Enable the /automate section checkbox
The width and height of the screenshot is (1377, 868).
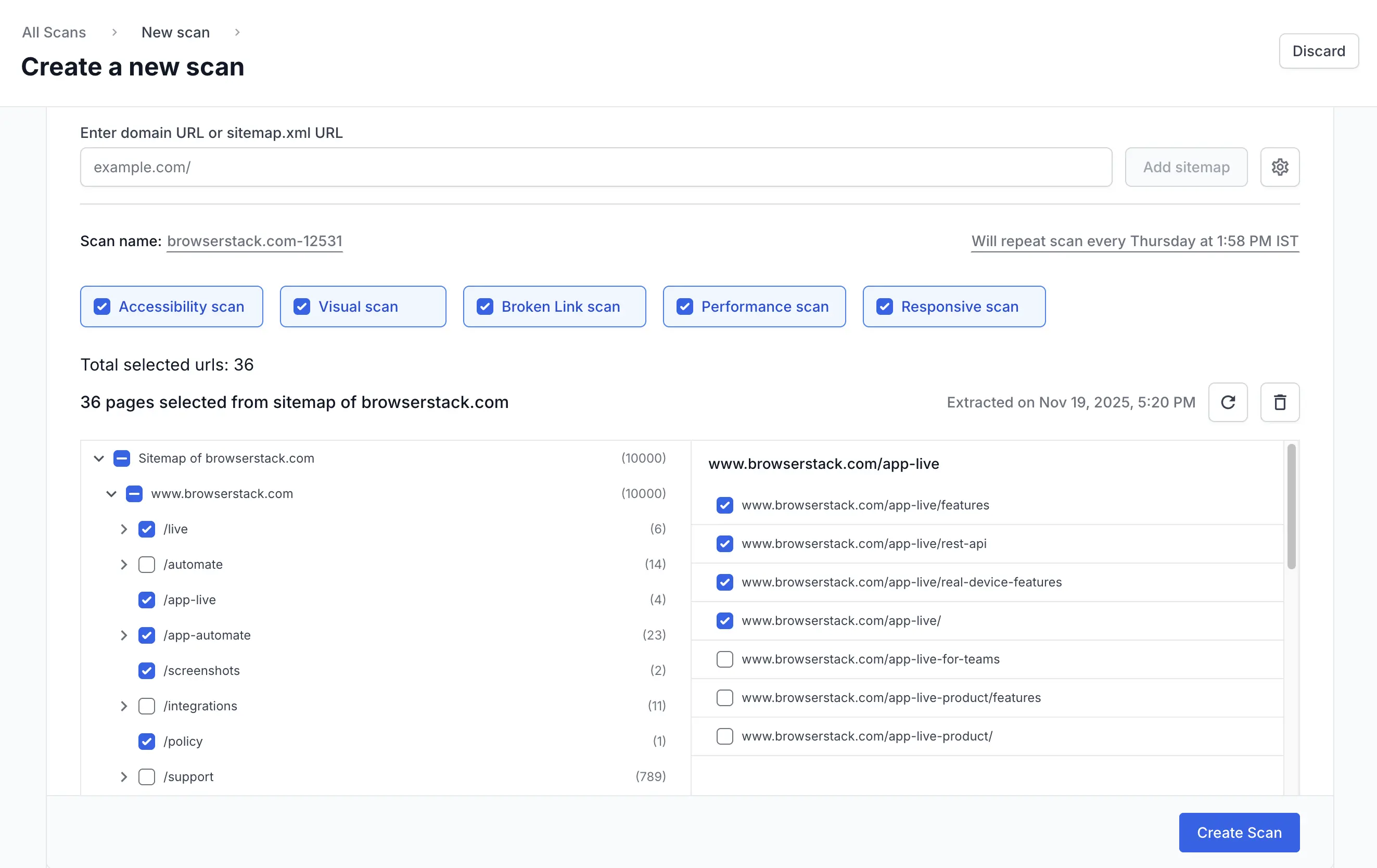[147, 565]
